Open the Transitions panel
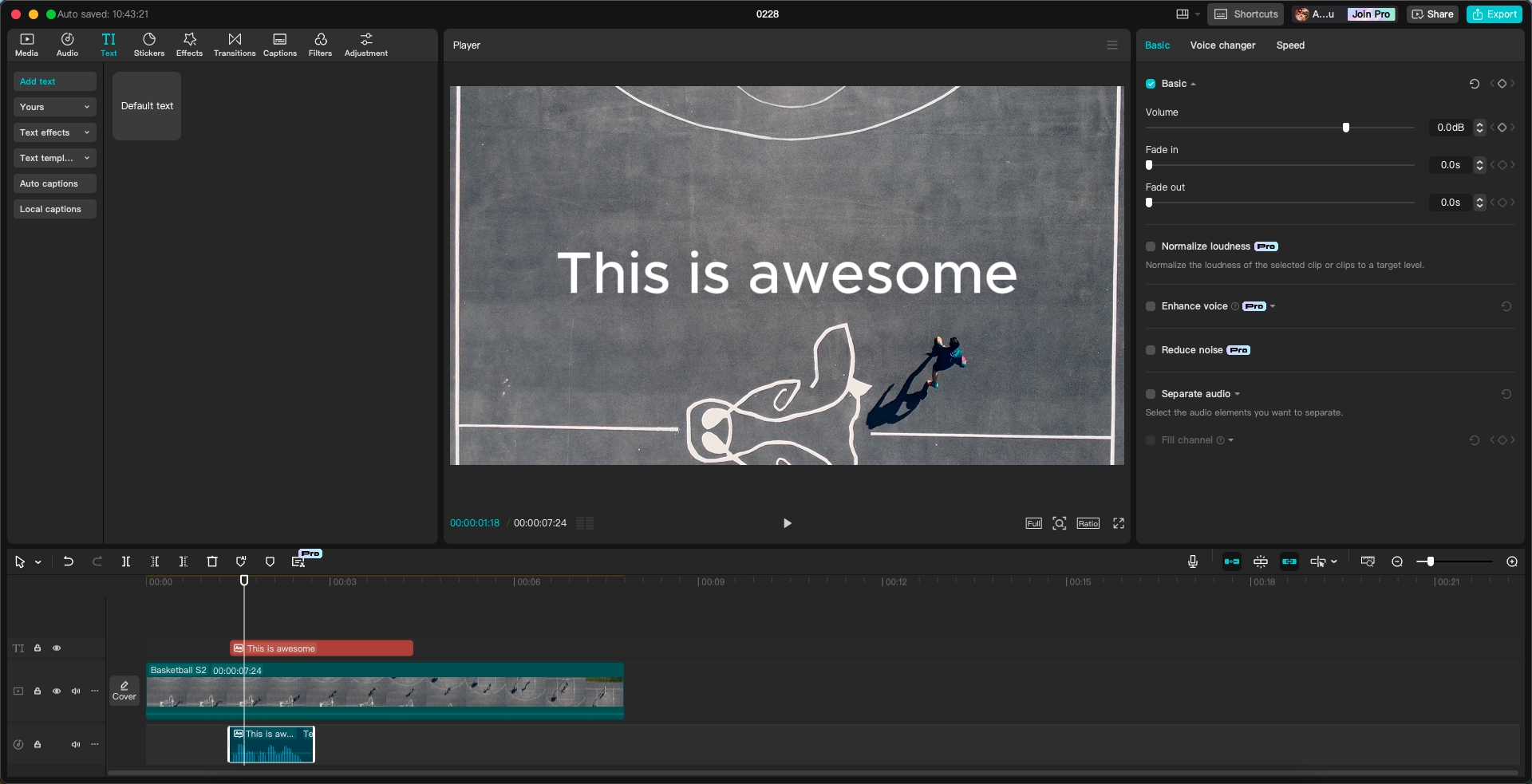Image resolution: width=1532 pixels, height=784 pixels. (235, 45)
